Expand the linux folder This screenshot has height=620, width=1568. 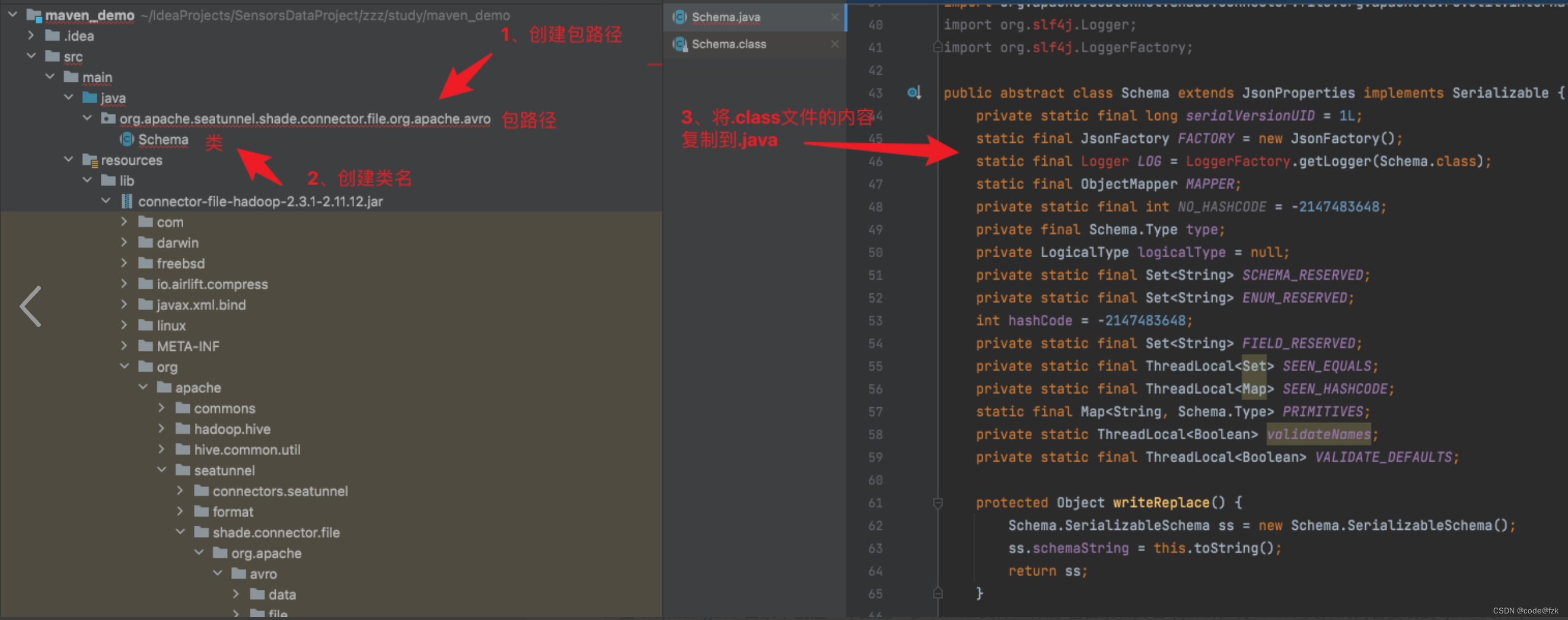[x=124, y=325]
